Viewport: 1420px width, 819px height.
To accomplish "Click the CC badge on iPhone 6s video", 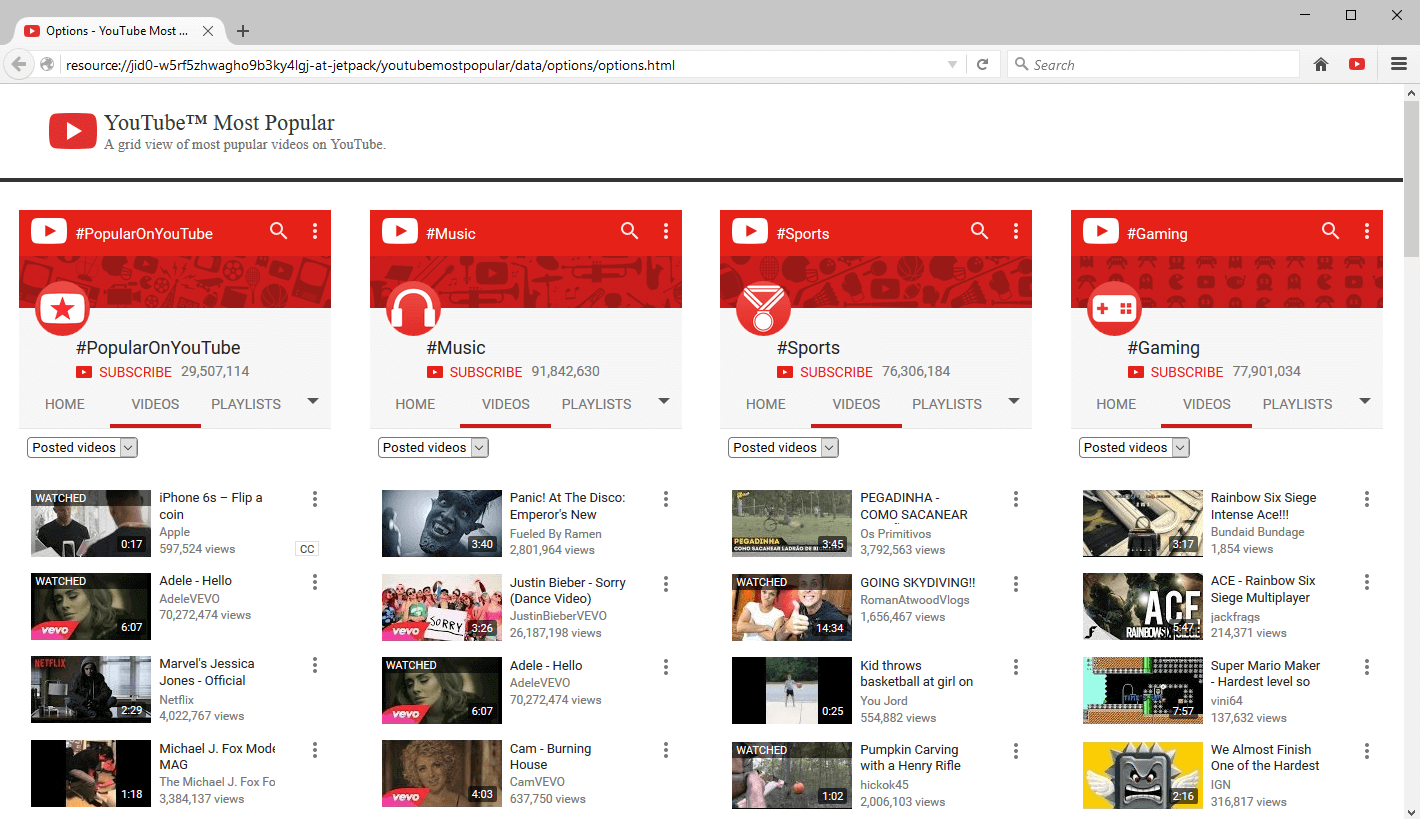I will coord(307,549).
